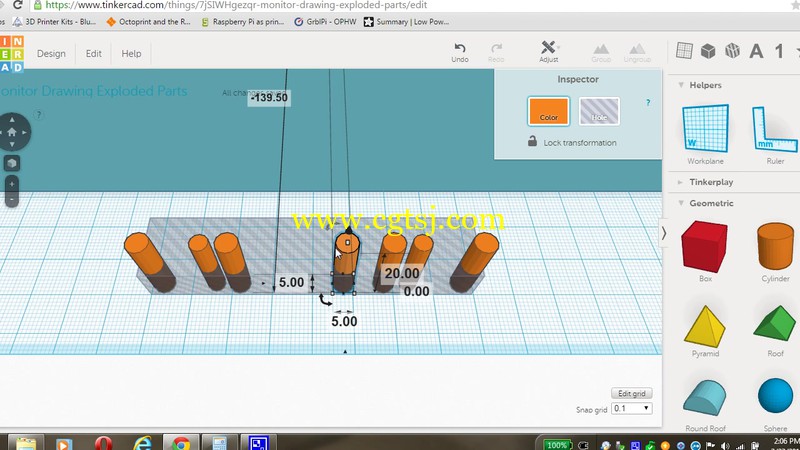Click the 5.00 width dimension below the cylinder
The image size is (800, 450).
click(344, 321)
